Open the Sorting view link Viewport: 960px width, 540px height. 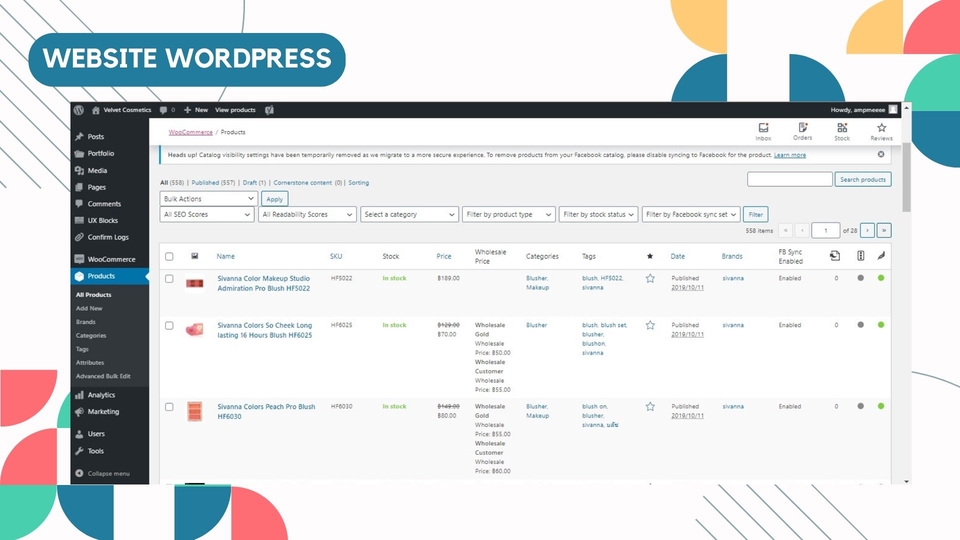click(x=359, y=183)
